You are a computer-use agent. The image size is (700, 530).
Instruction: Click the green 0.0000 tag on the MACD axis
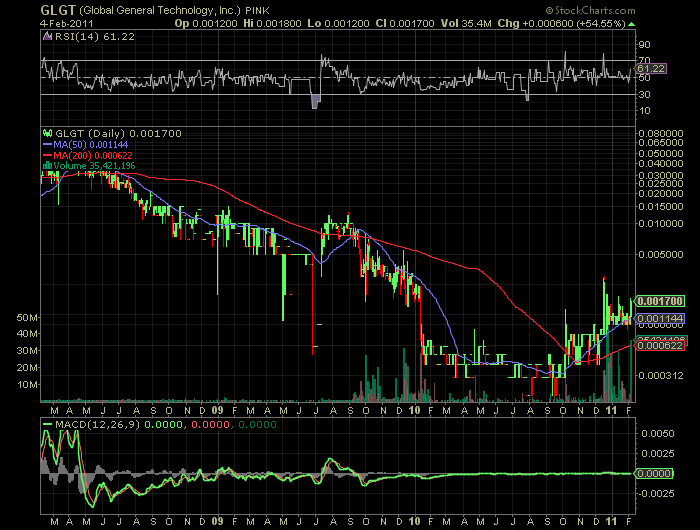tap(654, 473)
